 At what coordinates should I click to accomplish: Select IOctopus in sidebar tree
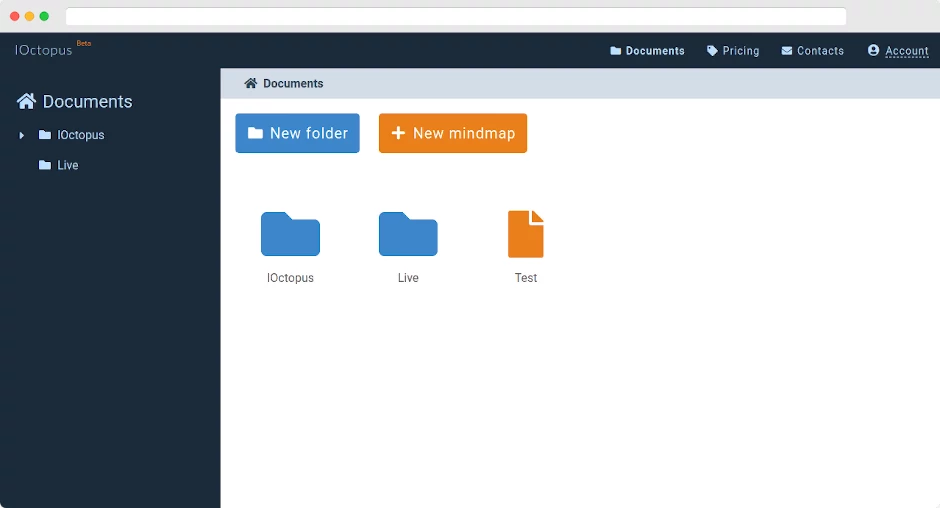click(81, 135)
